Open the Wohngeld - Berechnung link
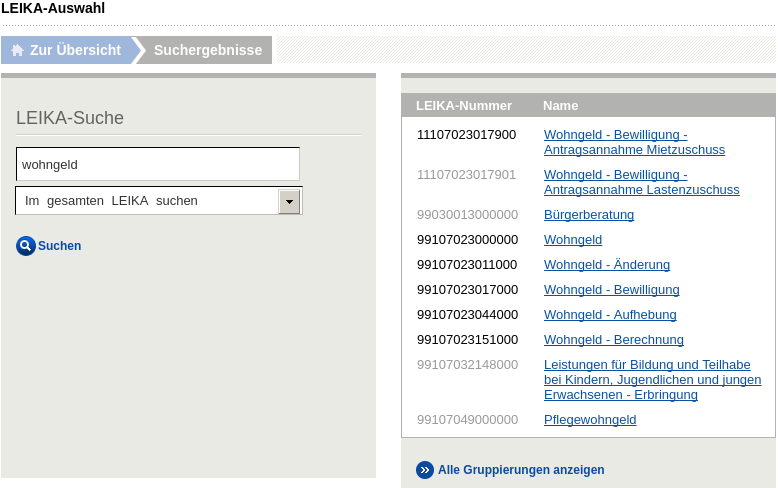 (614, 340)
